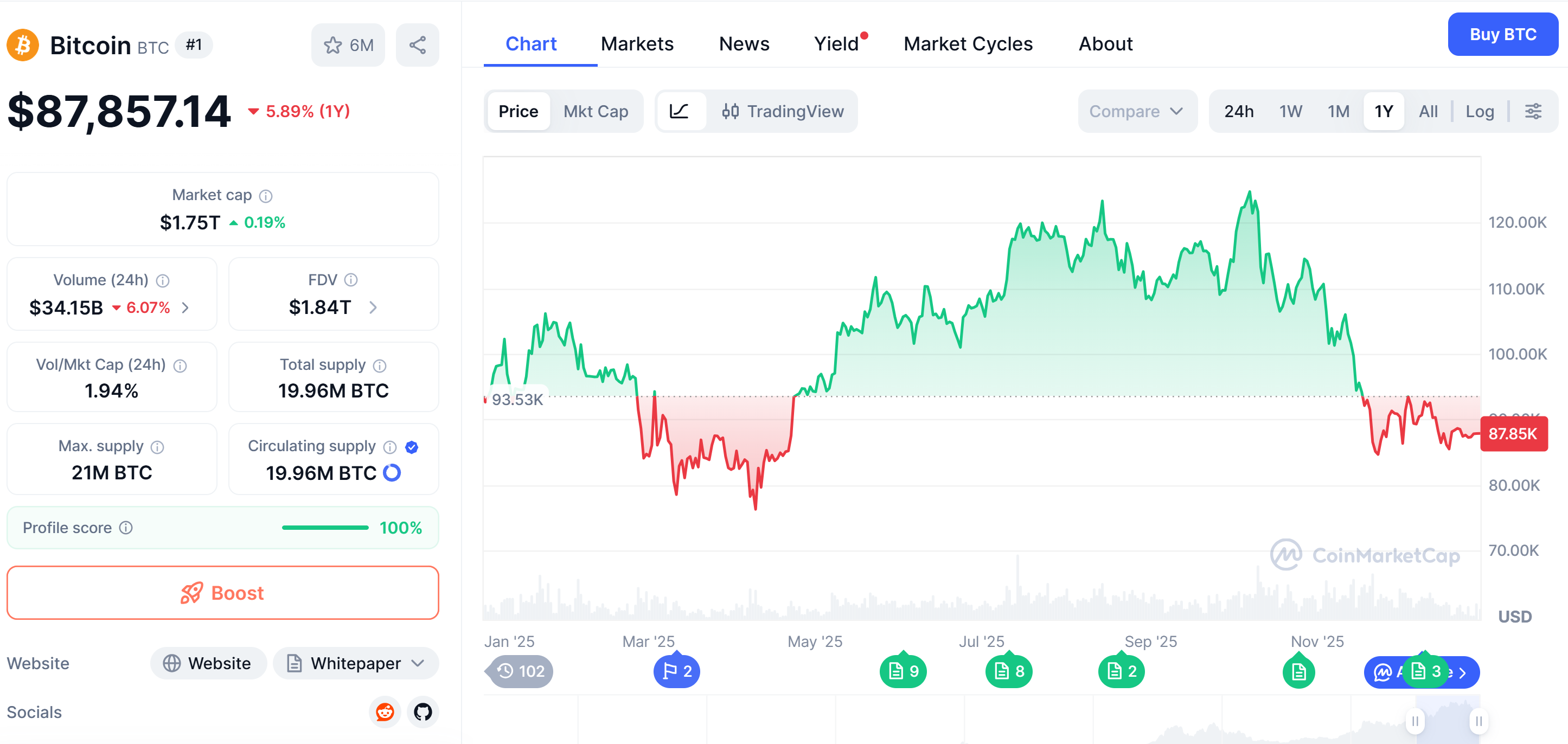Image resolution: width=1568 pixels, height=744 pixels.
Task: Switch to the Markets tab
Action: coord(637,44)
